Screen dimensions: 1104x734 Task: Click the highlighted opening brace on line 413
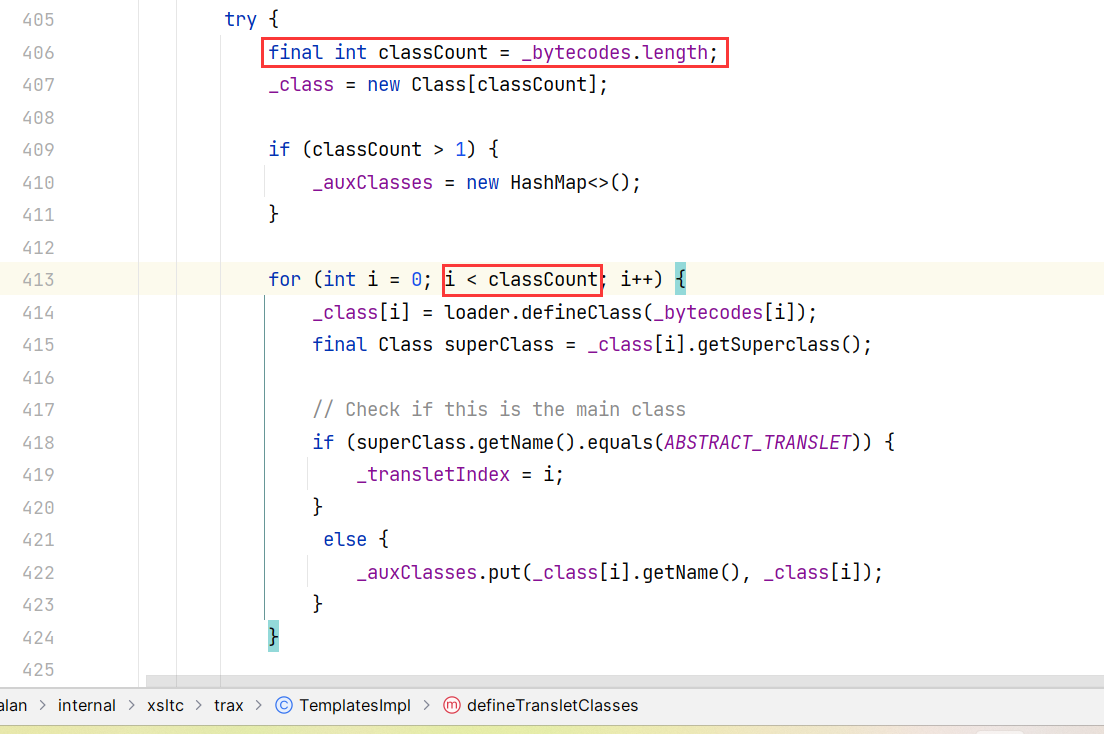[680, 279]
